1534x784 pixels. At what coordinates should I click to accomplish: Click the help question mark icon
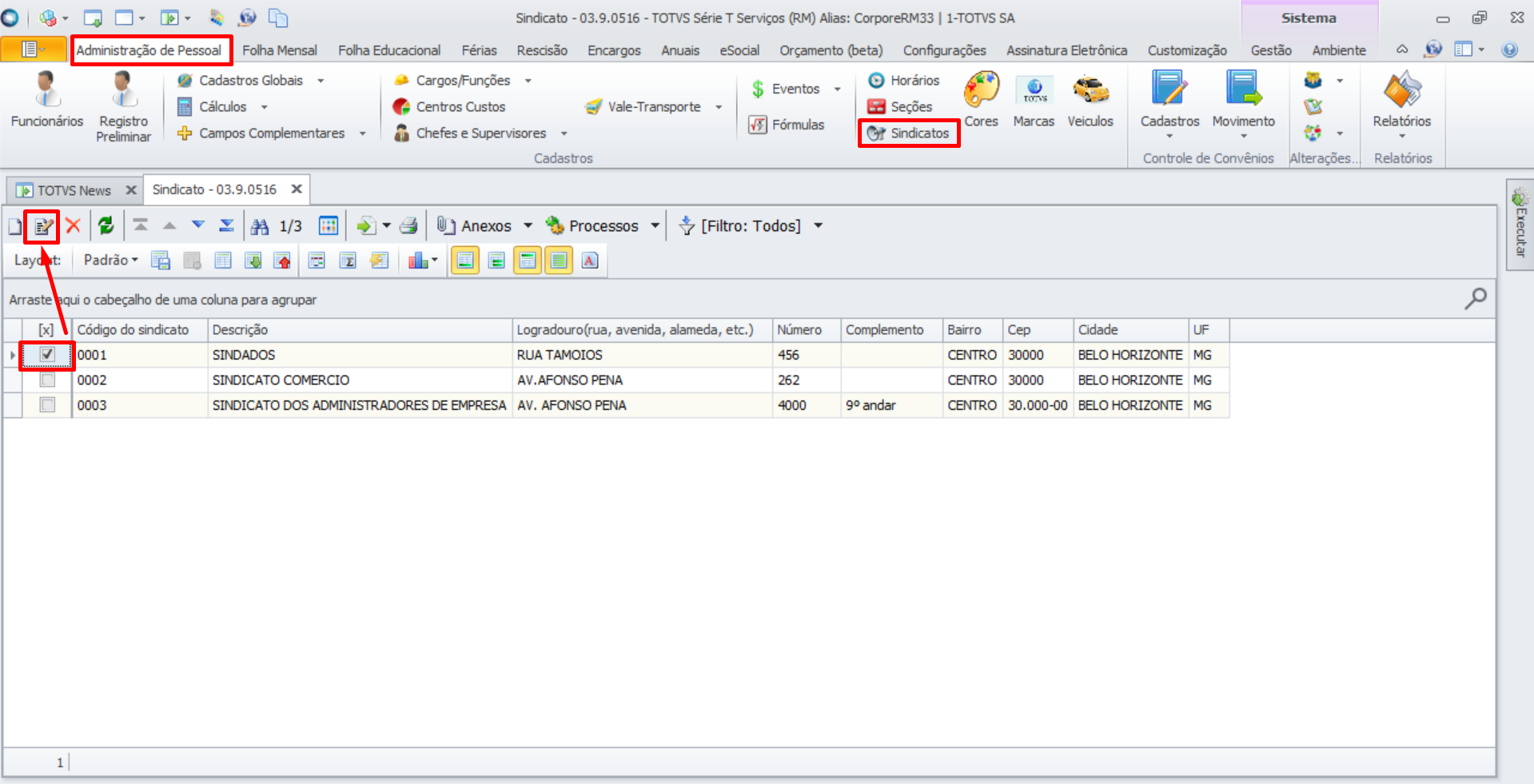1509,50
